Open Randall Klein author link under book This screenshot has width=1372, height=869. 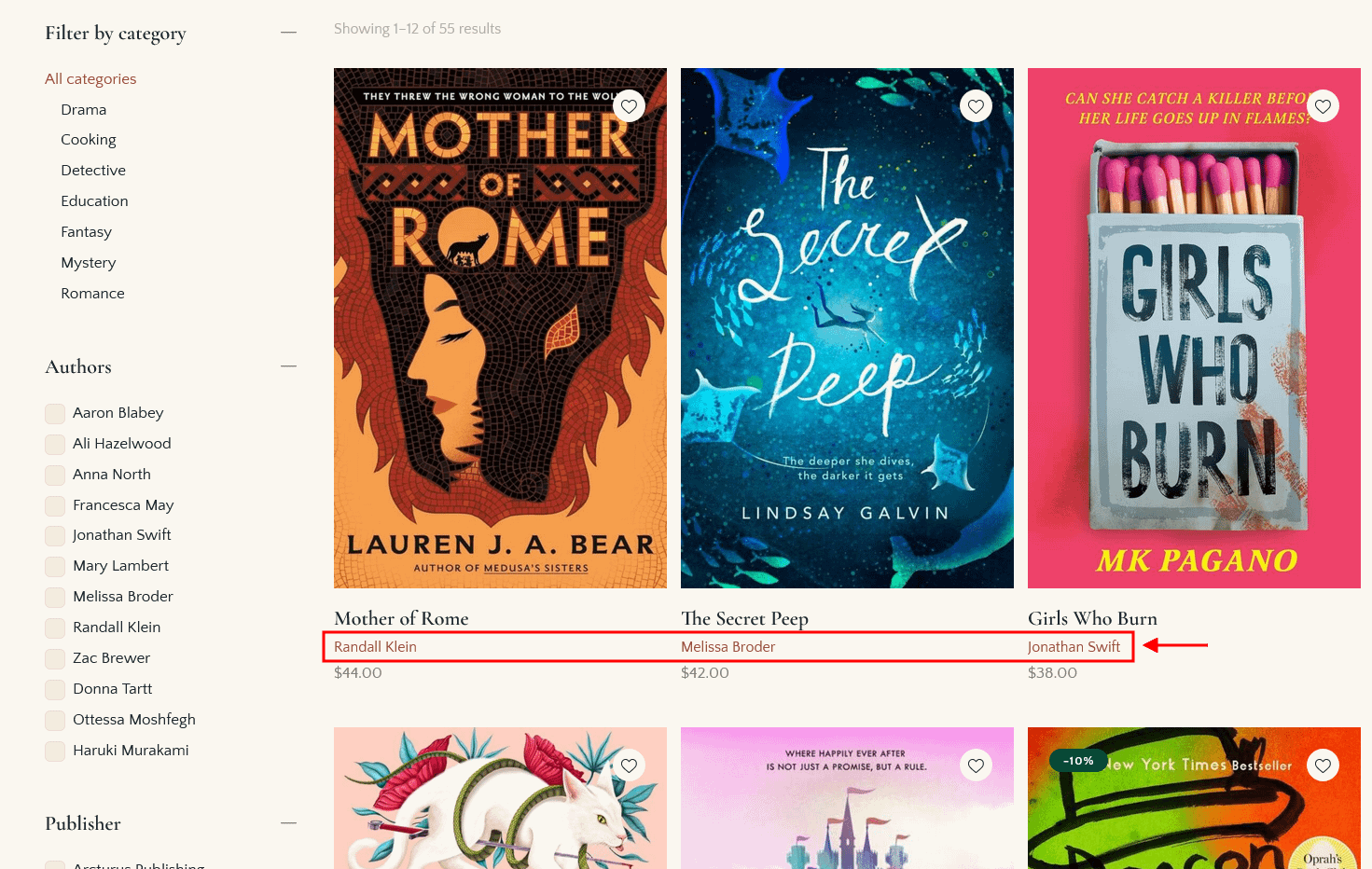tap(375, 647)
